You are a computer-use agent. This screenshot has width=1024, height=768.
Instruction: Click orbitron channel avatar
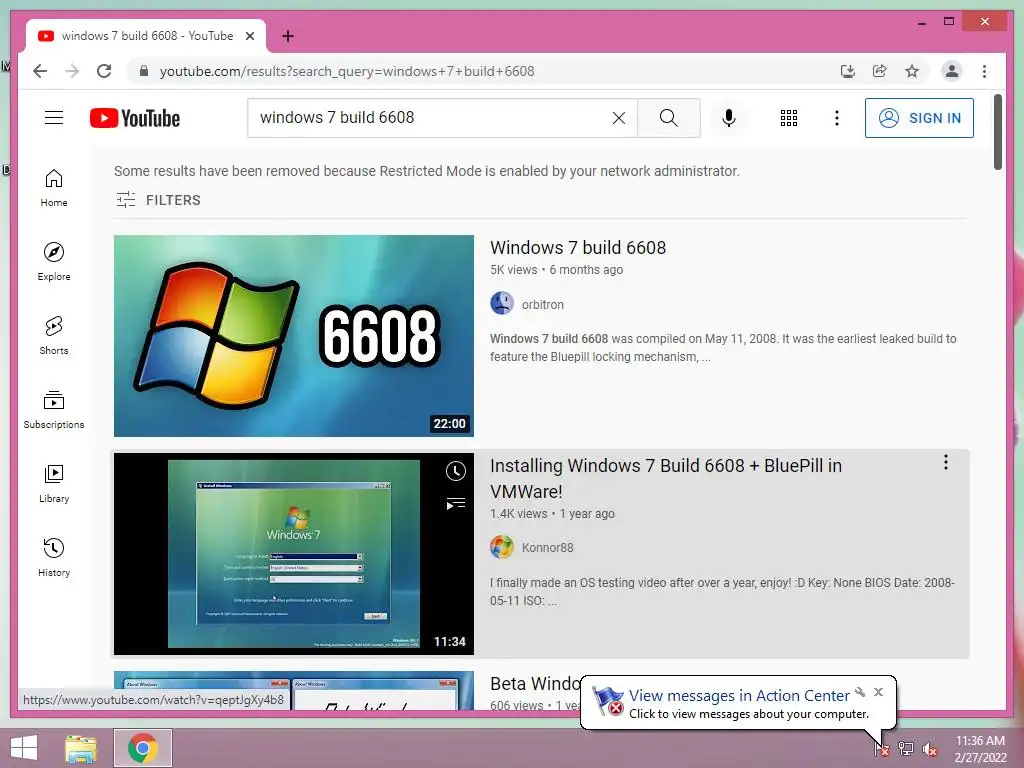tap(502, 303)
